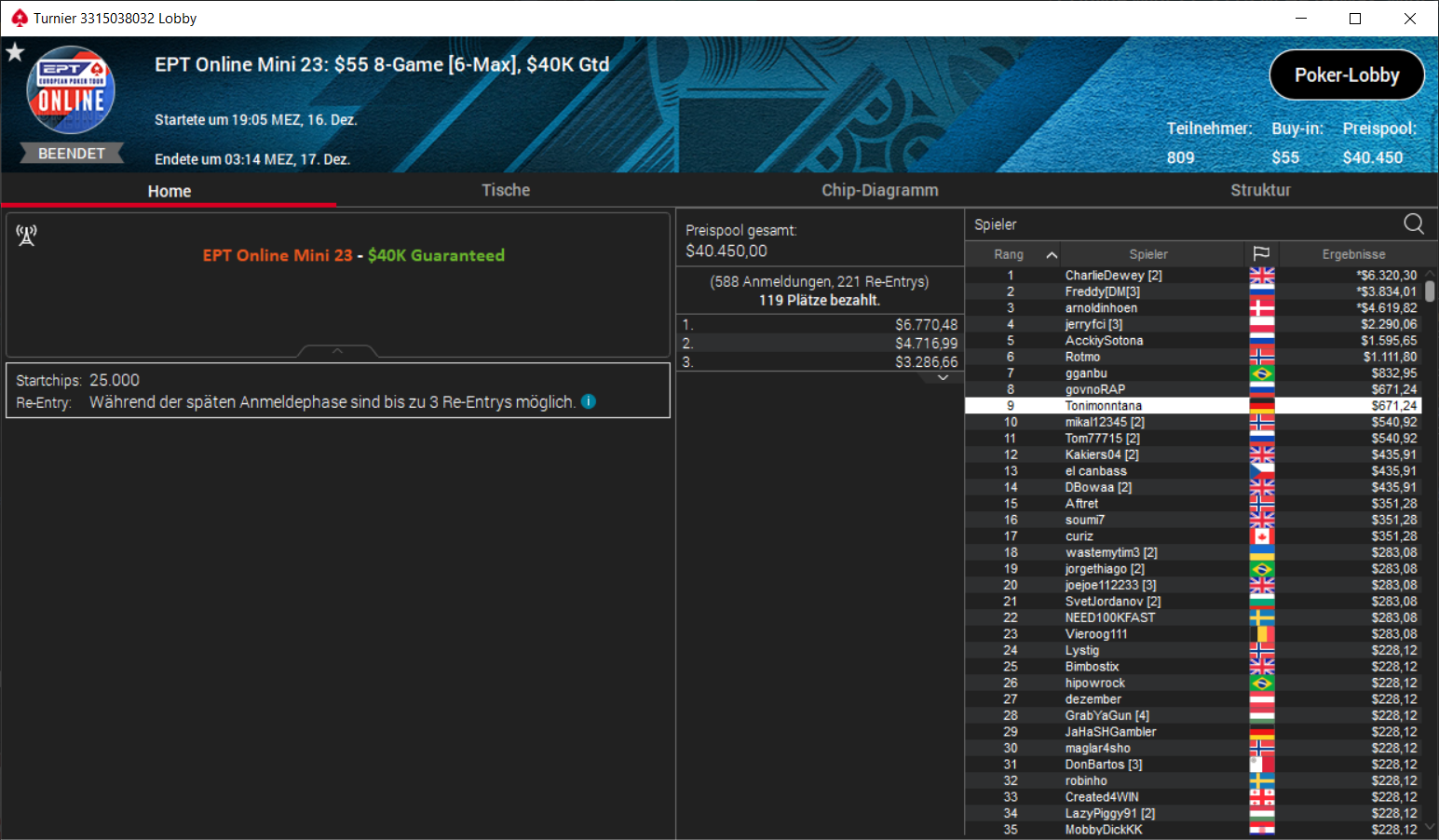Click the EPT Online Mini 23 banner text
This screenshot has width=1439, height=840.
[x=353, y=255]
